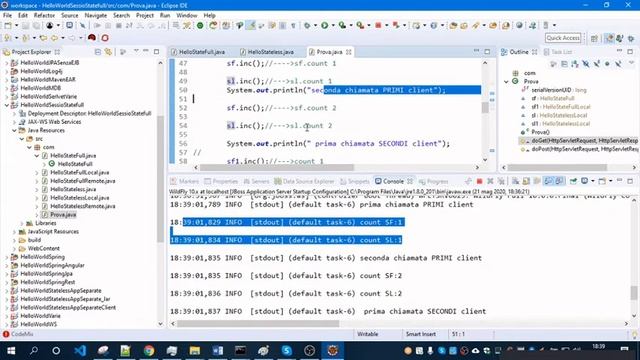Open the Window menu

(x=187, y=15)
